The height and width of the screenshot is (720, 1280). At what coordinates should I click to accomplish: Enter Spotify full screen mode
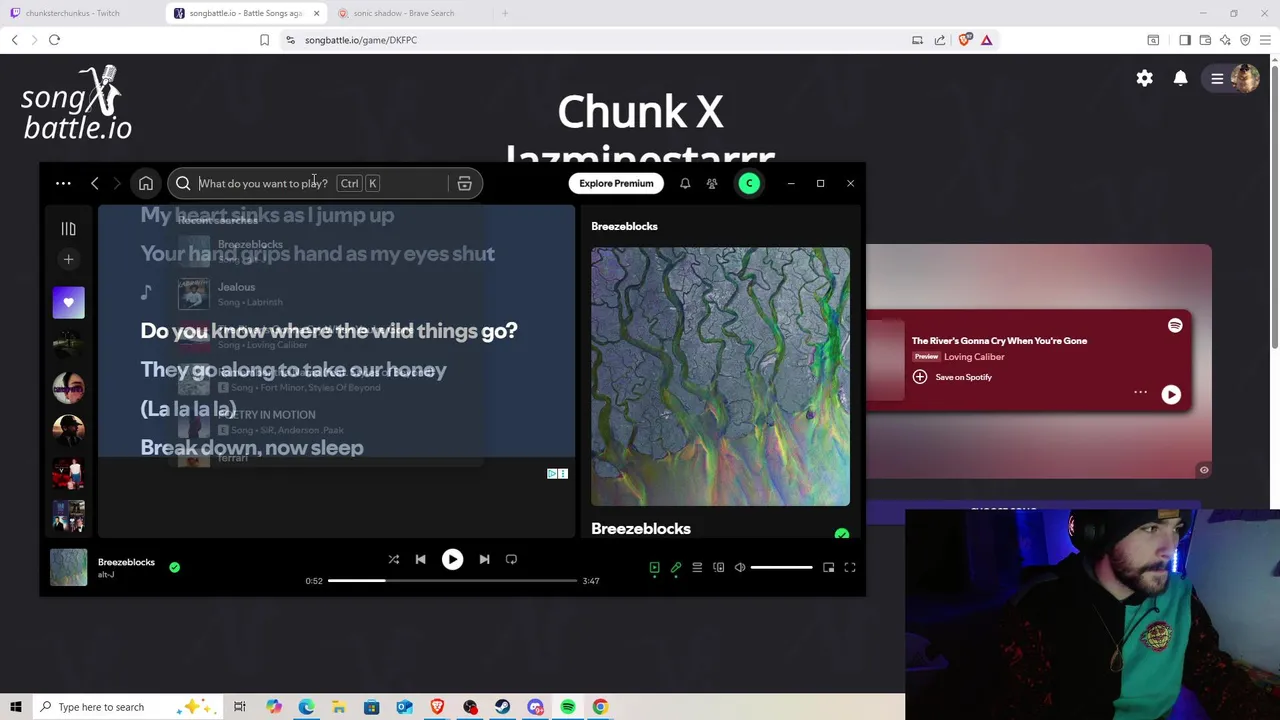[849, 567]
